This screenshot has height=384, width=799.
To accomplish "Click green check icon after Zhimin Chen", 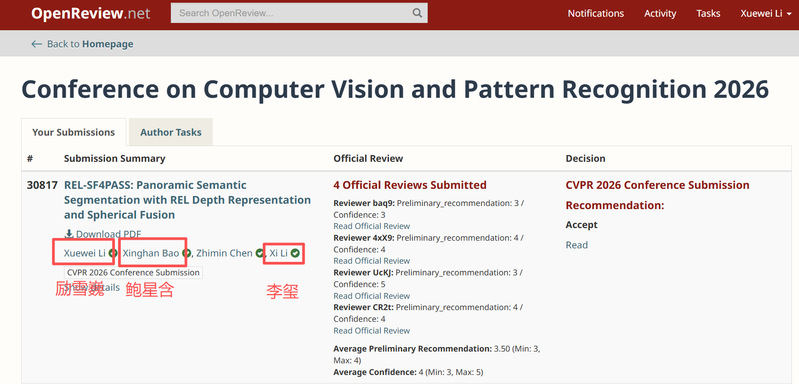I will 260,253.
